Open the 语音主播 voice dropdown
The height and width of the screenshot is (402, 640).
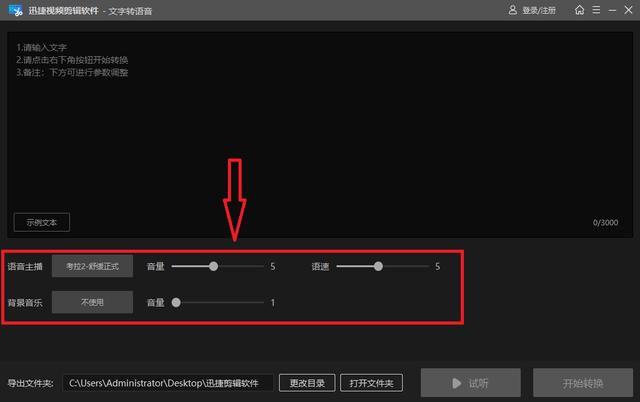click(x=92, y=267)
